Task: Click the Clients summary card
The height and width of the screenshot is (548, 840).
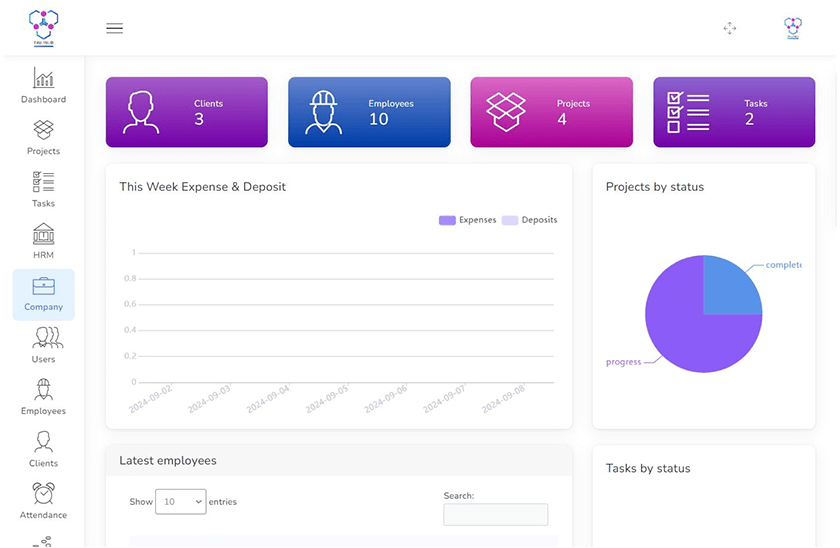Action: click(186, 112)
